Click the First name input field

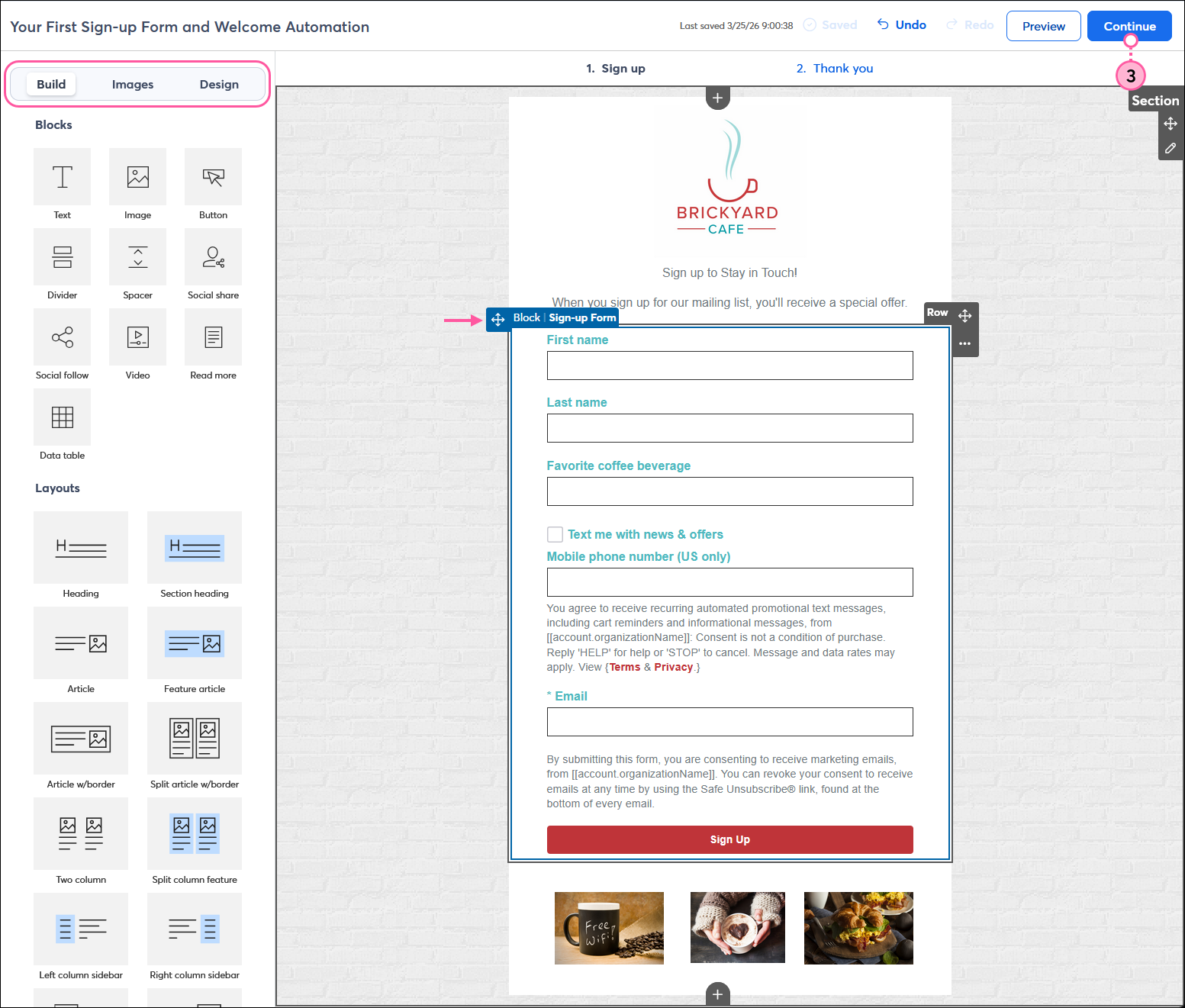pyautogui.click(x=729, y=366)
